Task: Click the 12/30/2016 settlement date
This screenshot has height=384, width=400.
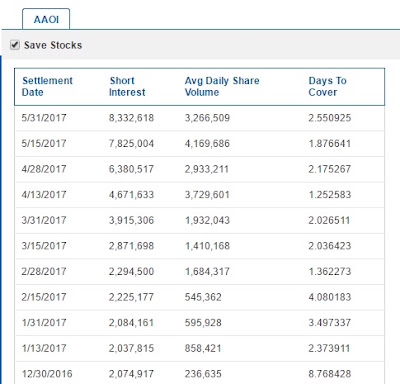Action: [x=47, y=374]
